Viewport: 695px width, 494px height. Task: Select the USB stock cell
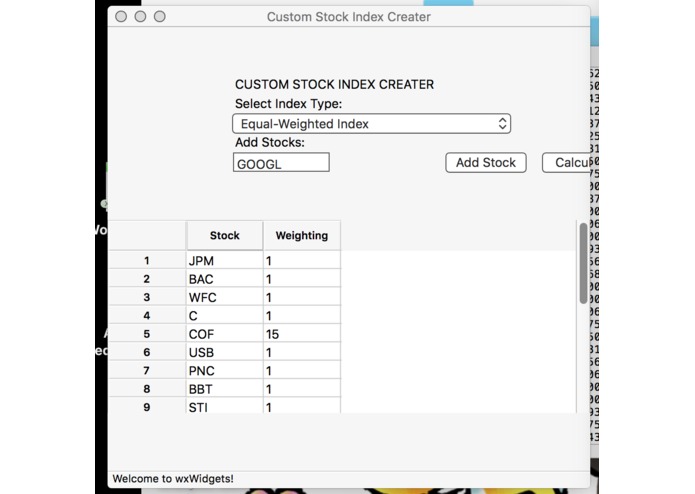(225, 352)
